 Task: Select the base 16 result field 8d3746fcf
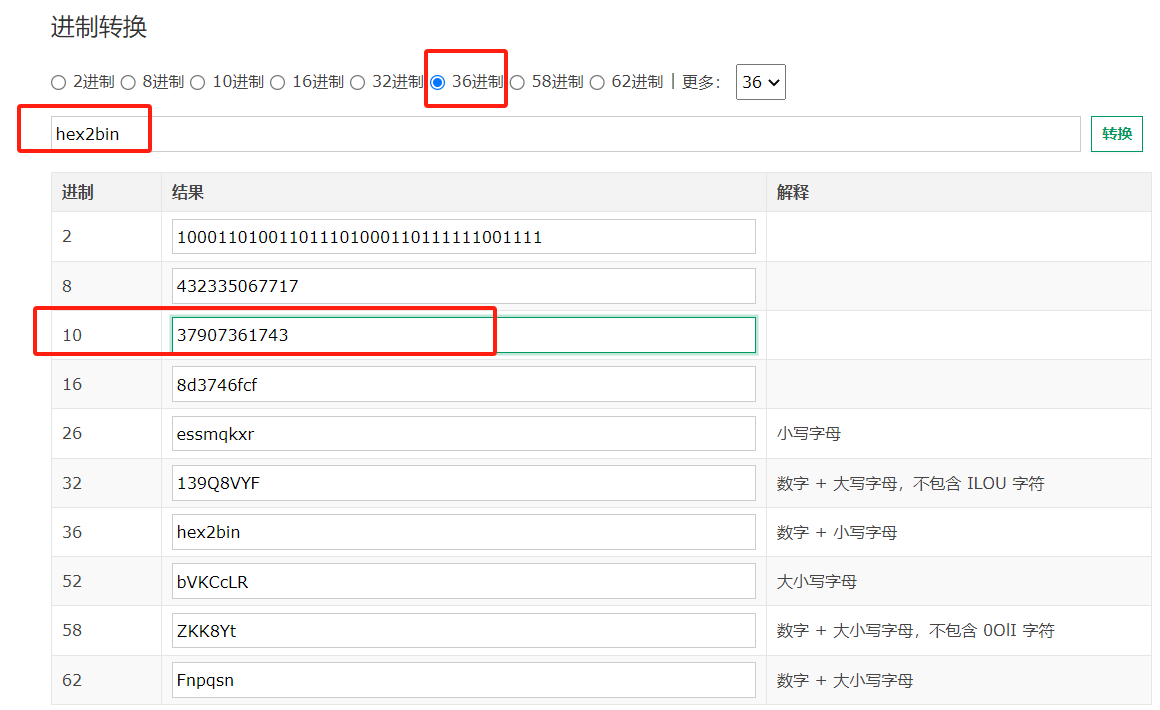[463, 384]
